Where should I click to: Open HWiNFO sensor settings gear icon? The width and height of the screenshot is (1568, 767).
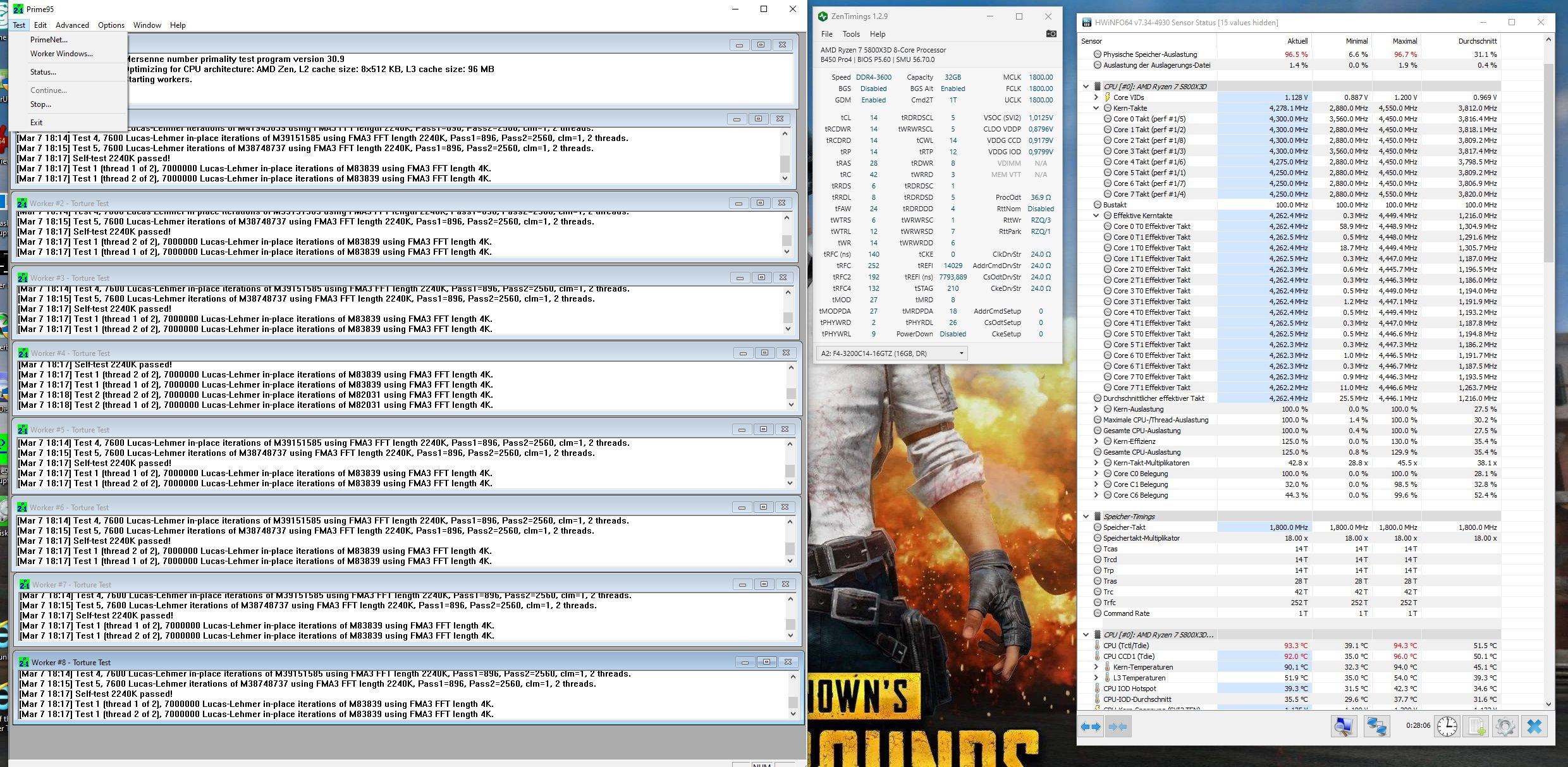pos(1505,727)
